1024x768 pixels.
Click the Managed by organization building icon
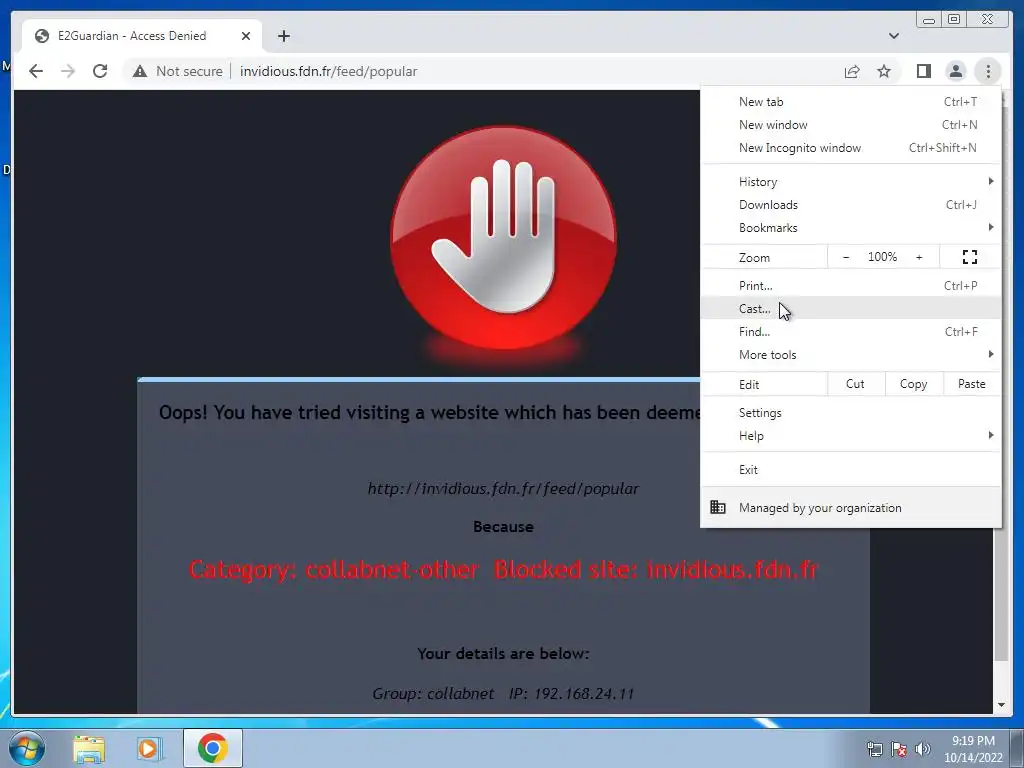pos(718,507)
